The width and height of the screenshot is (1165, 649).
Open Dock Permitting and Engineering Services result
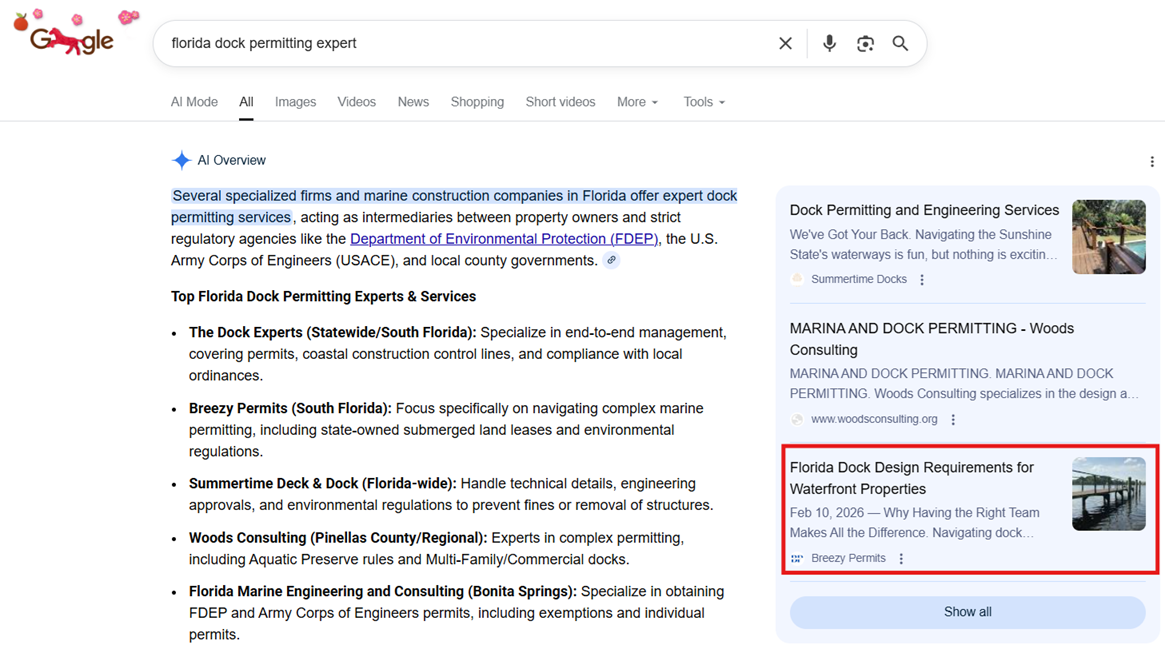point(924,210)
